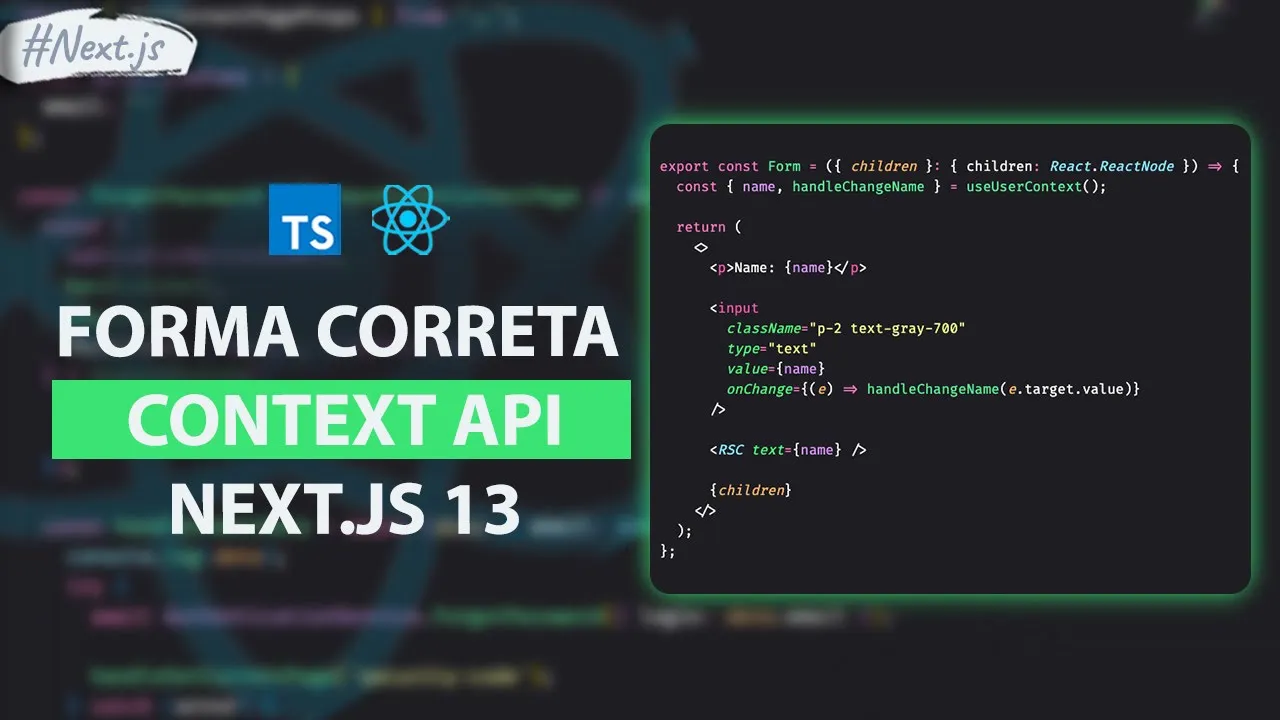Click the 'export const Form' code line
The image size is (1280, 720).
click(949, 167)
